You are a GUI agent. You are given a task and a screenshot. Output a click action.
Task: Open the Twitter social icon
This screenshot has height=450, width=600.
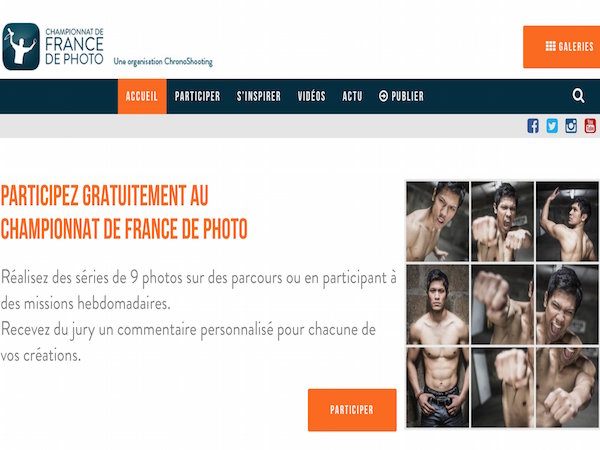coord(552,126)
